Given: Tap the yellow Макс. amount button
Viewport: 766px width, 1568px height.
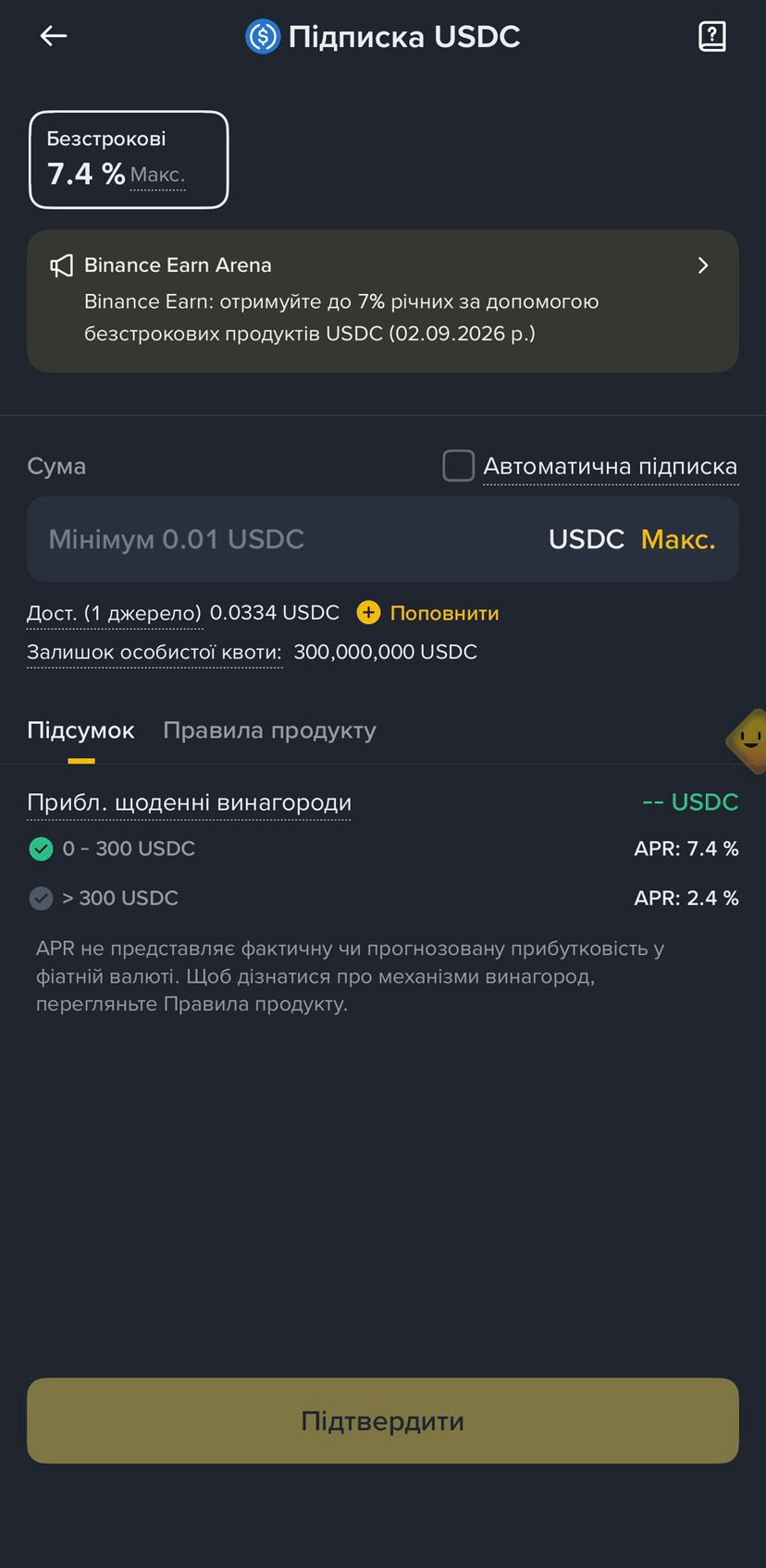Looking at the screenshot, I should pyautogui.click(x=678, y=539).
